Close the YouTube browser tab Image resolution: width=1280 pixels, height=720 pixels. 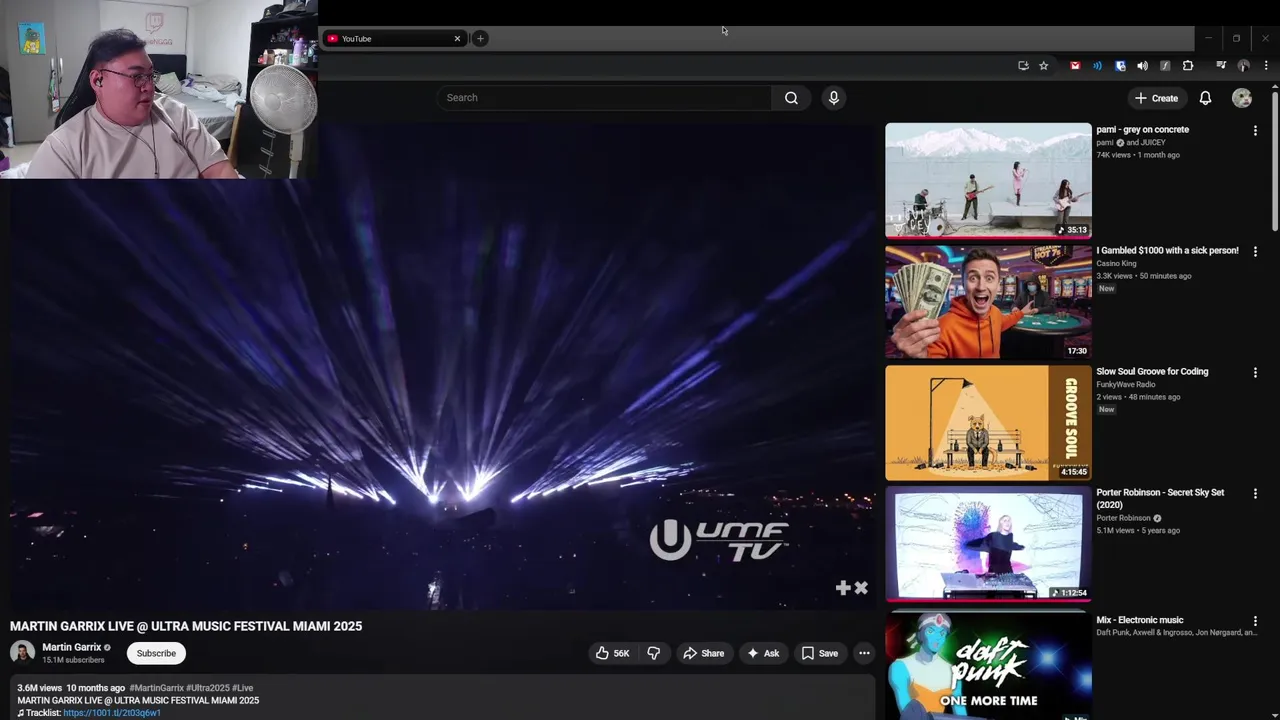click(x=458, y=39)
